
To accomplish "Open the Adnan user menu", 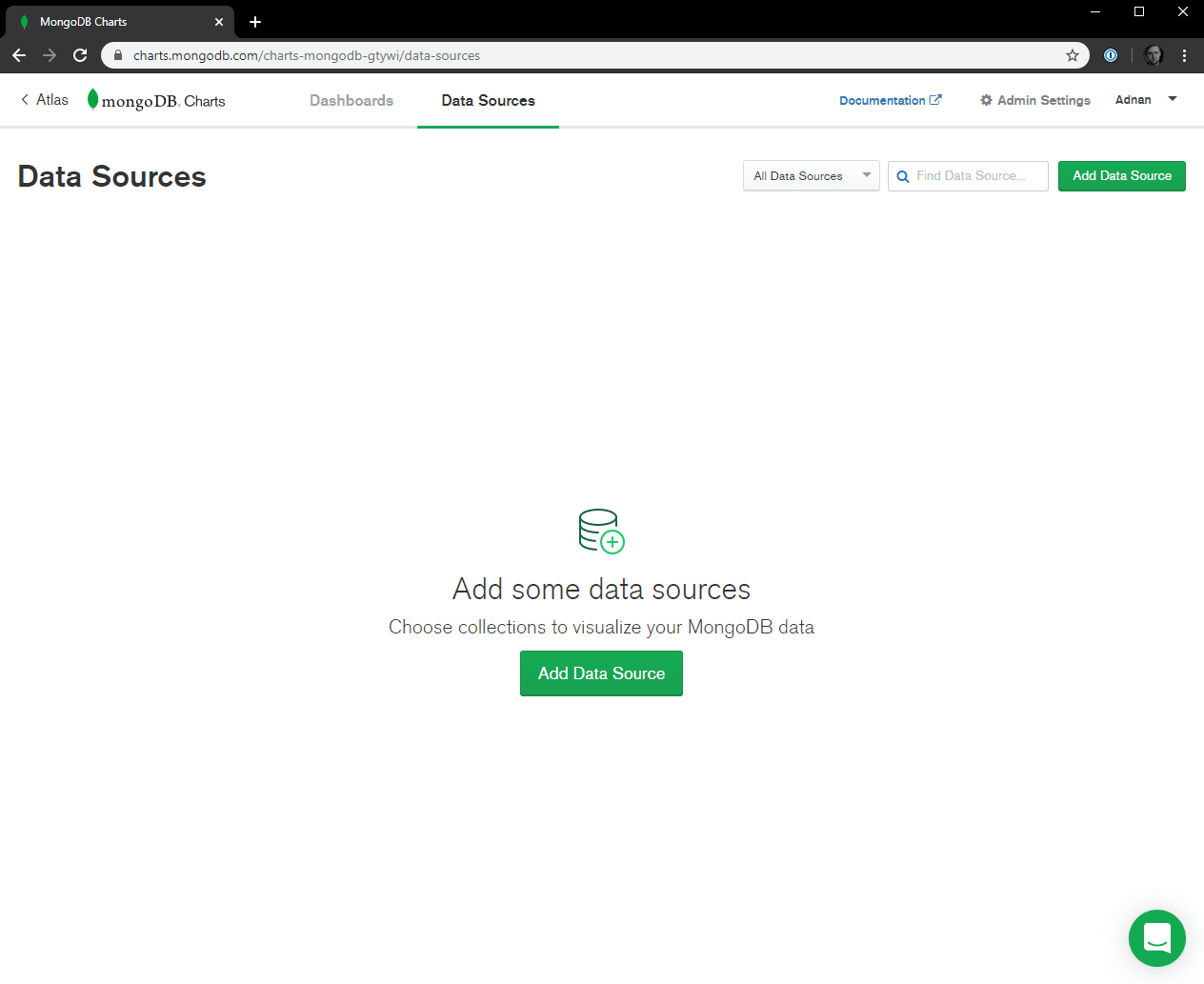I will [x=1146, y=100].
